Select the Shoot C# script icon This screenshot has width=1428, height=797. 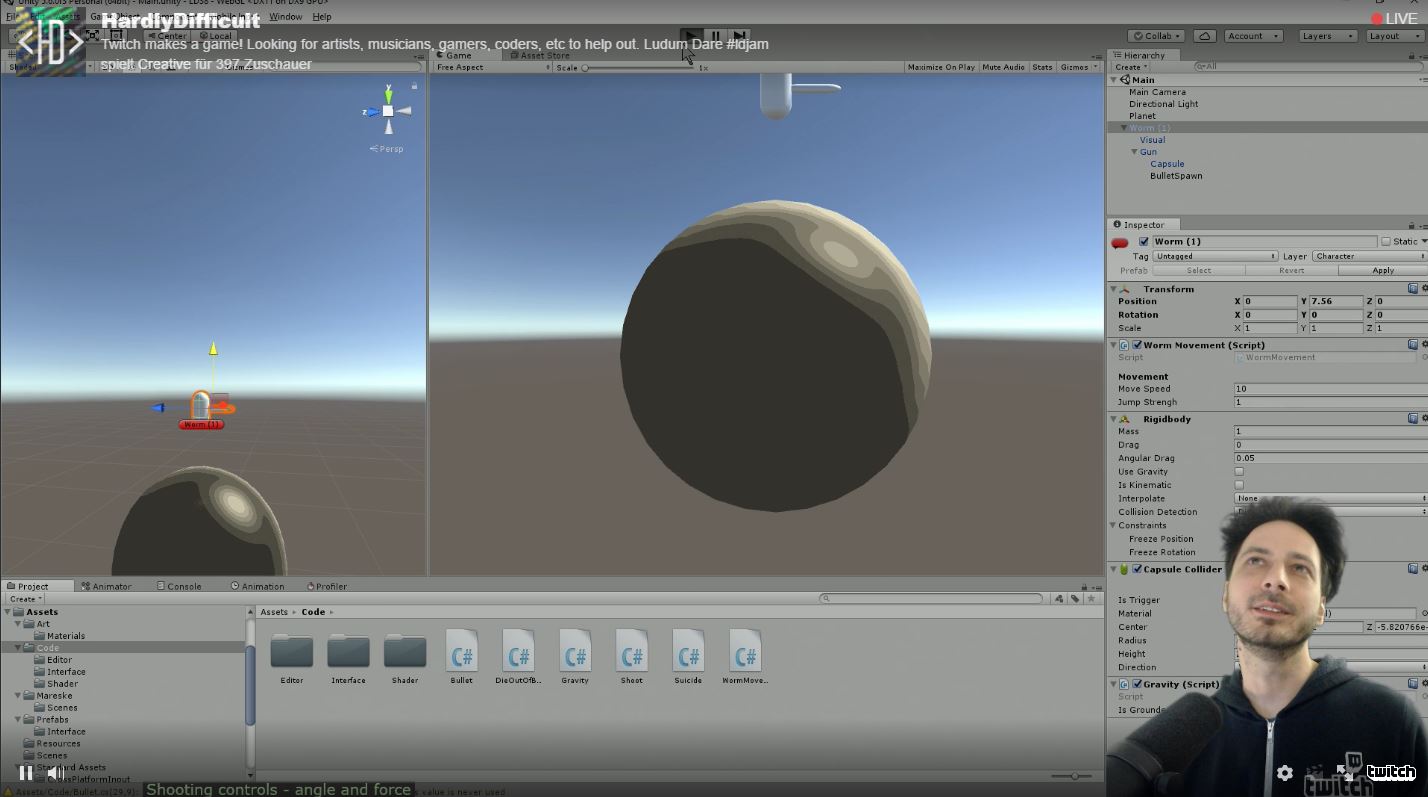coord(632,651)
